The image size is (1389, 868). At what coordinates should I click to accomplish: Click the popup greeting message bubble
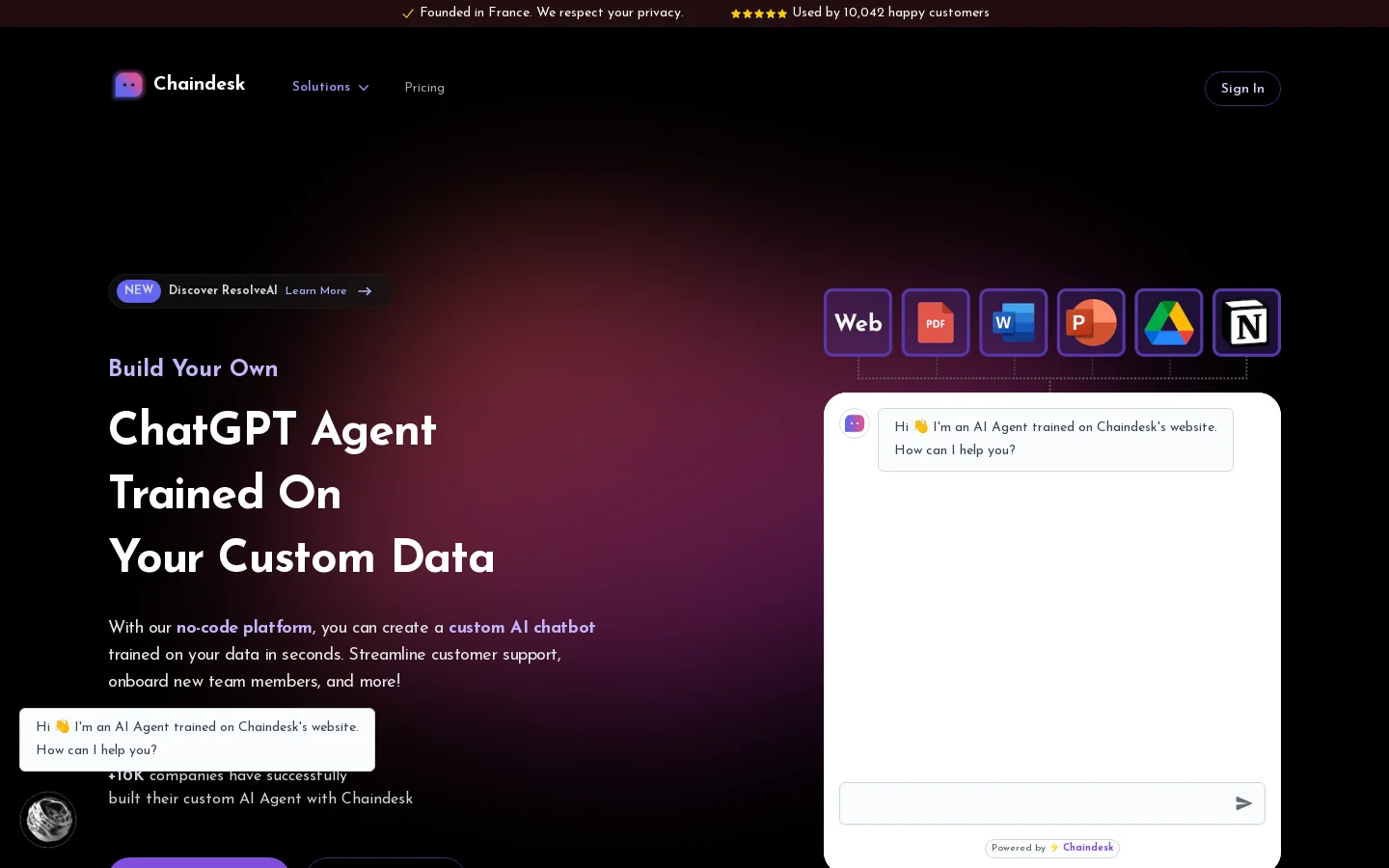tap(198, 740)
